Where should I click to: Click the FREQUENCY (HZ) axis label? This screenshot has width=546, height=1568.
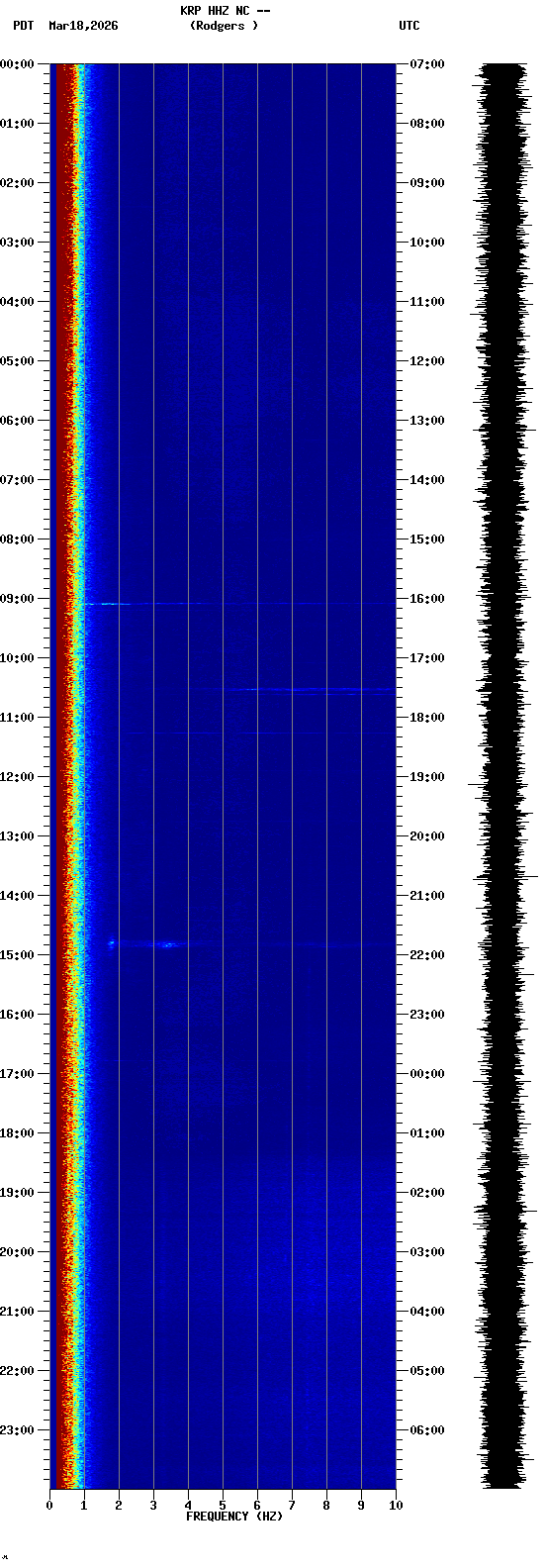tap(234, 1517)
